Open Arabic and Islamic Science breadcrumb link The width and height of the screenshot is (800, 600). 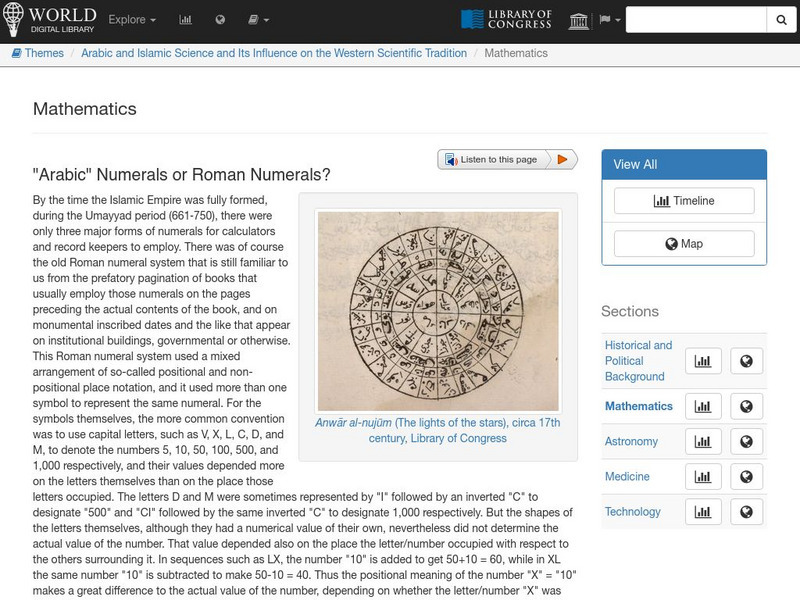pos(274,53)
